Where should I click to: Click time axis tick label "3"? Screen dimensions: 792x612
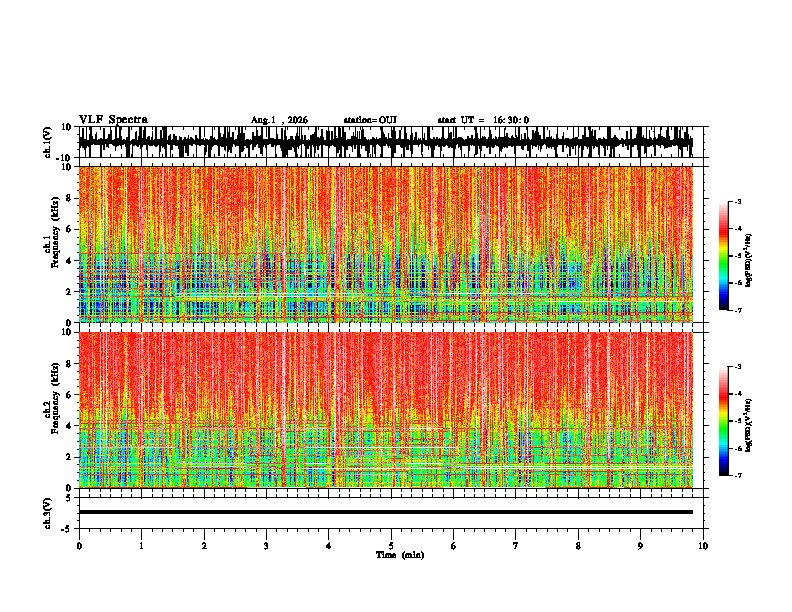266,546
